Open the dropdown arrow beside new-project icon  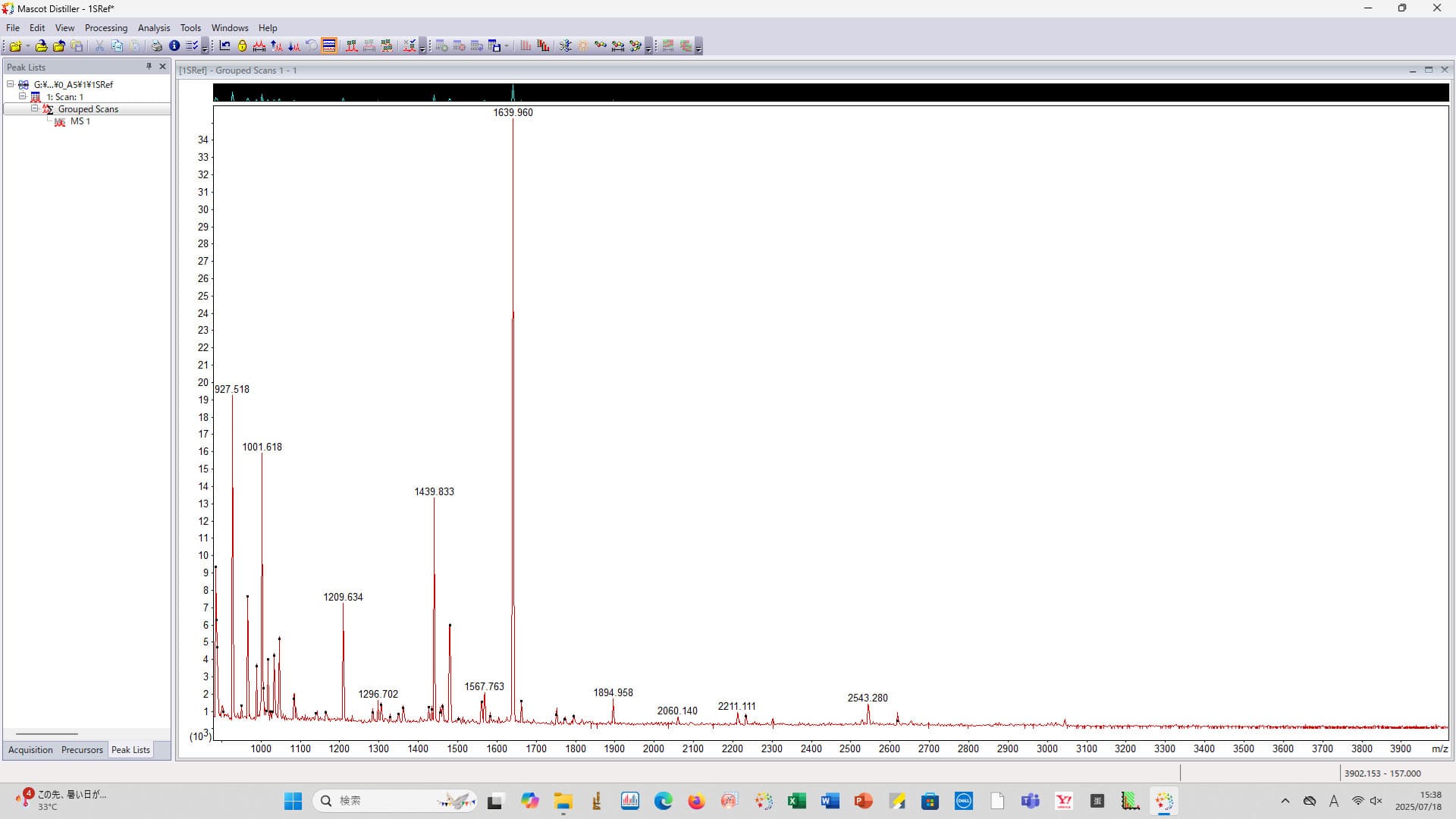point(28,46)
